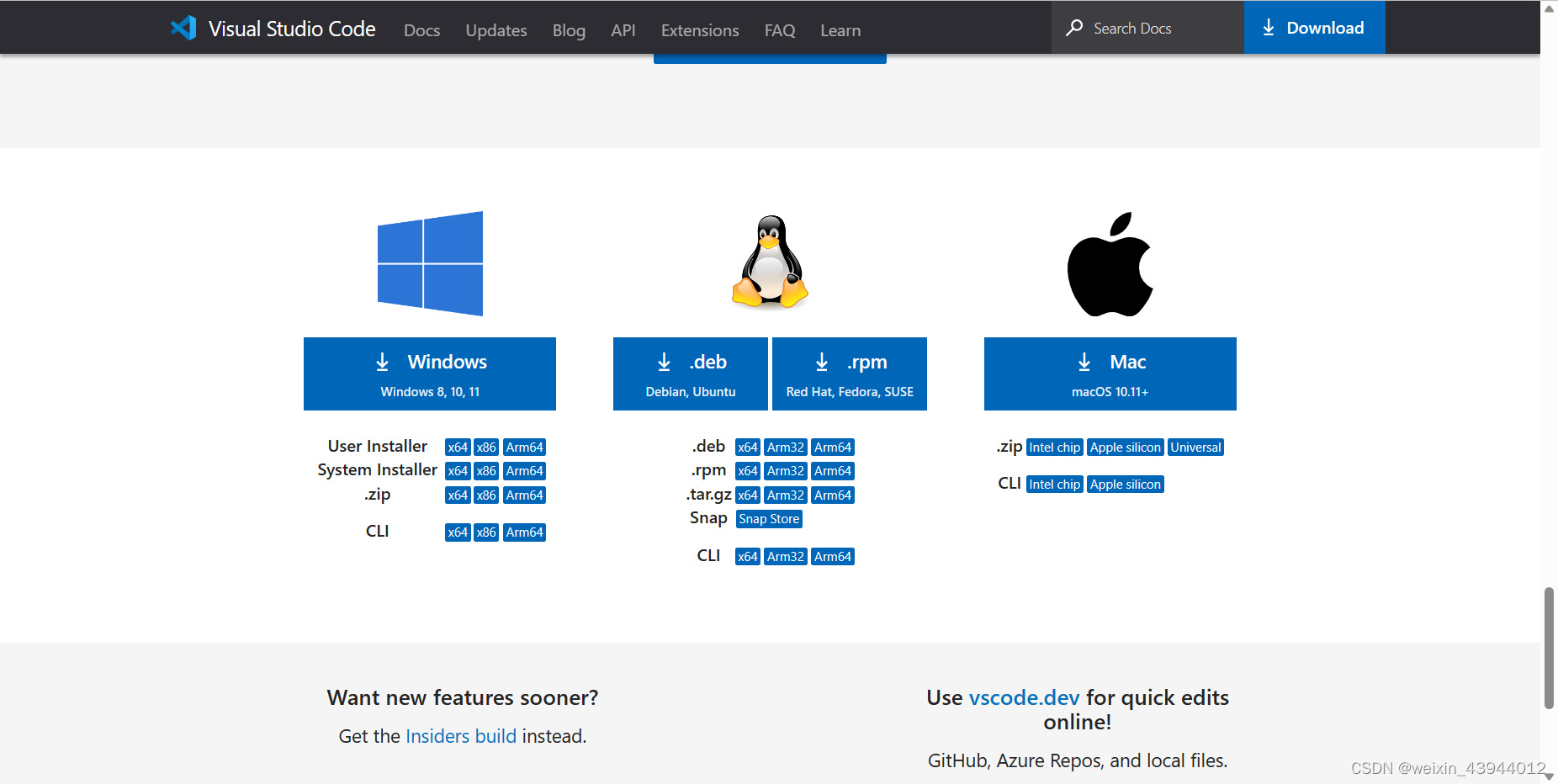Download Linux .rpm Arm64 package
Viewport: 1558px width, 784px height.
[833, 471]
